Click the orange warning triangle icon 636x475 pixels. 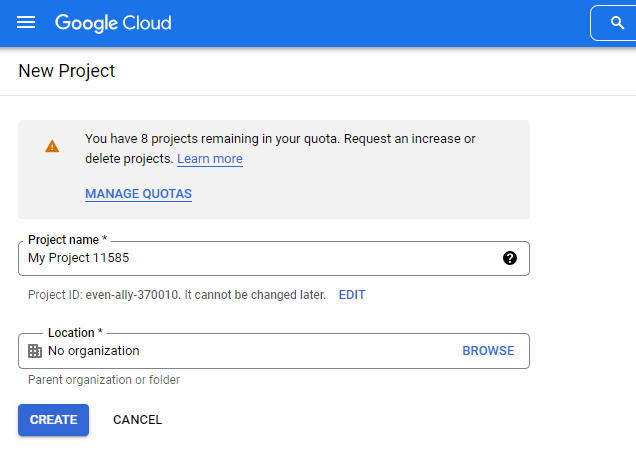(x=52, y=146)
